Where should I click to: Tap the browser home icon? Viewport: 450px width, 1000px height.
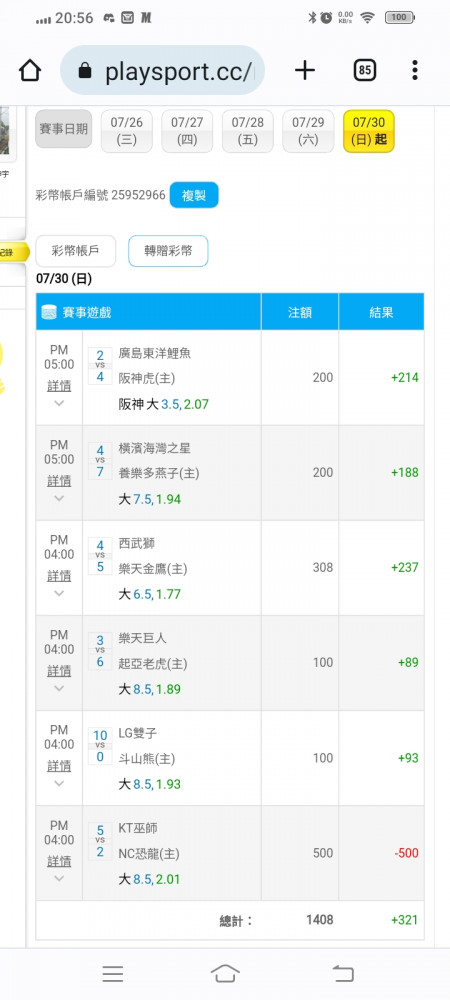pos(30,71)
